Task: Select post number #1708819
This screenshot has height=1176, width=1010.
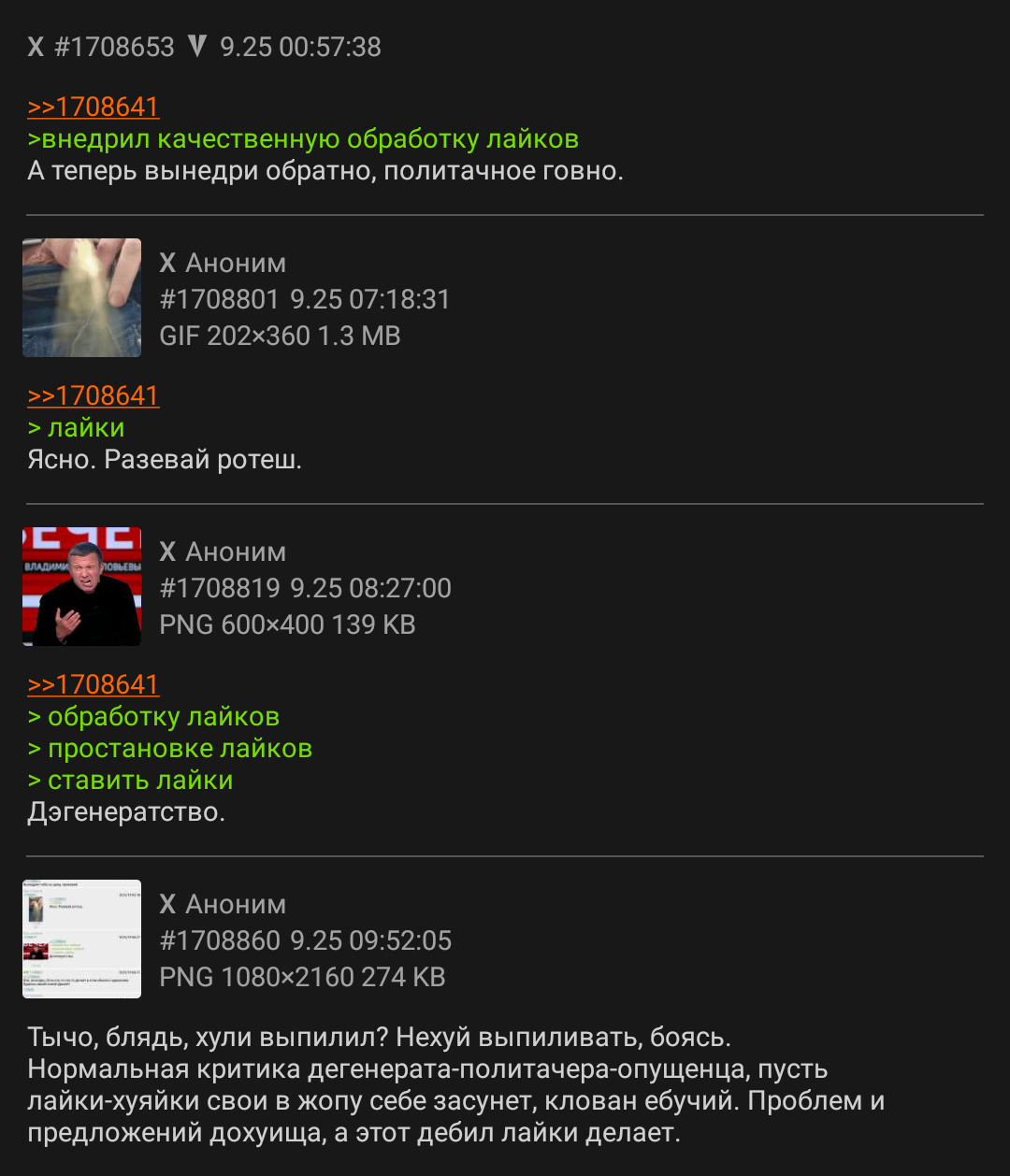Action: click(220, 588)
